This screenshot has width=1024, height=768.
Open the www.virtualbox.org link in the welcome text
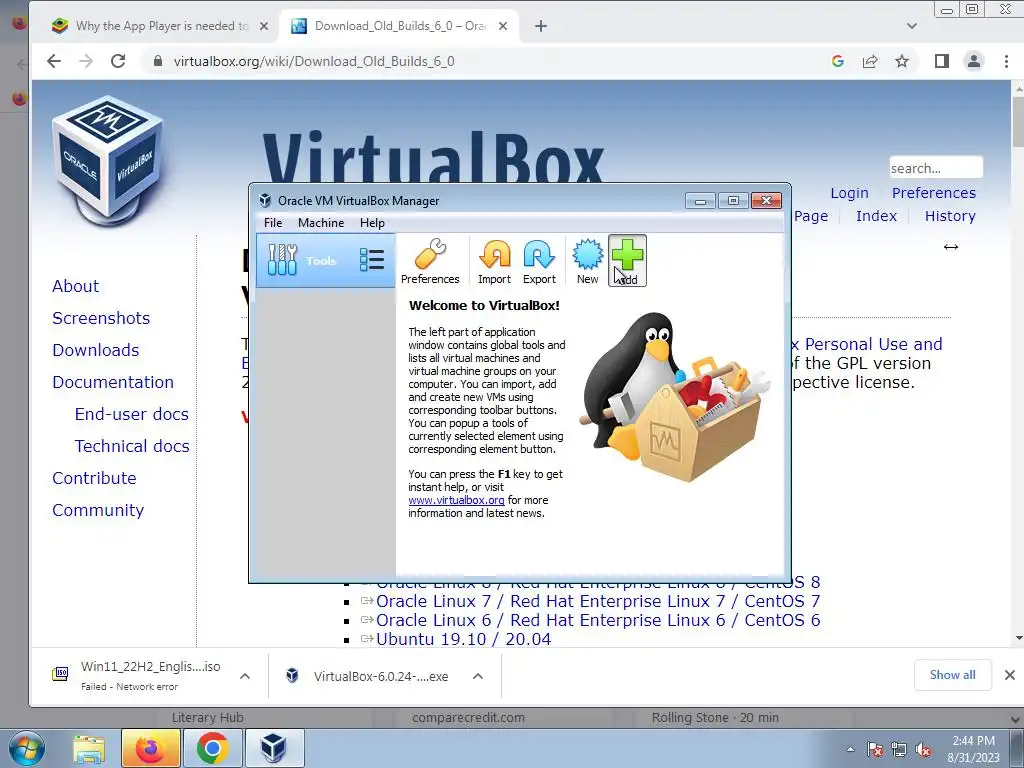point(456,500)
